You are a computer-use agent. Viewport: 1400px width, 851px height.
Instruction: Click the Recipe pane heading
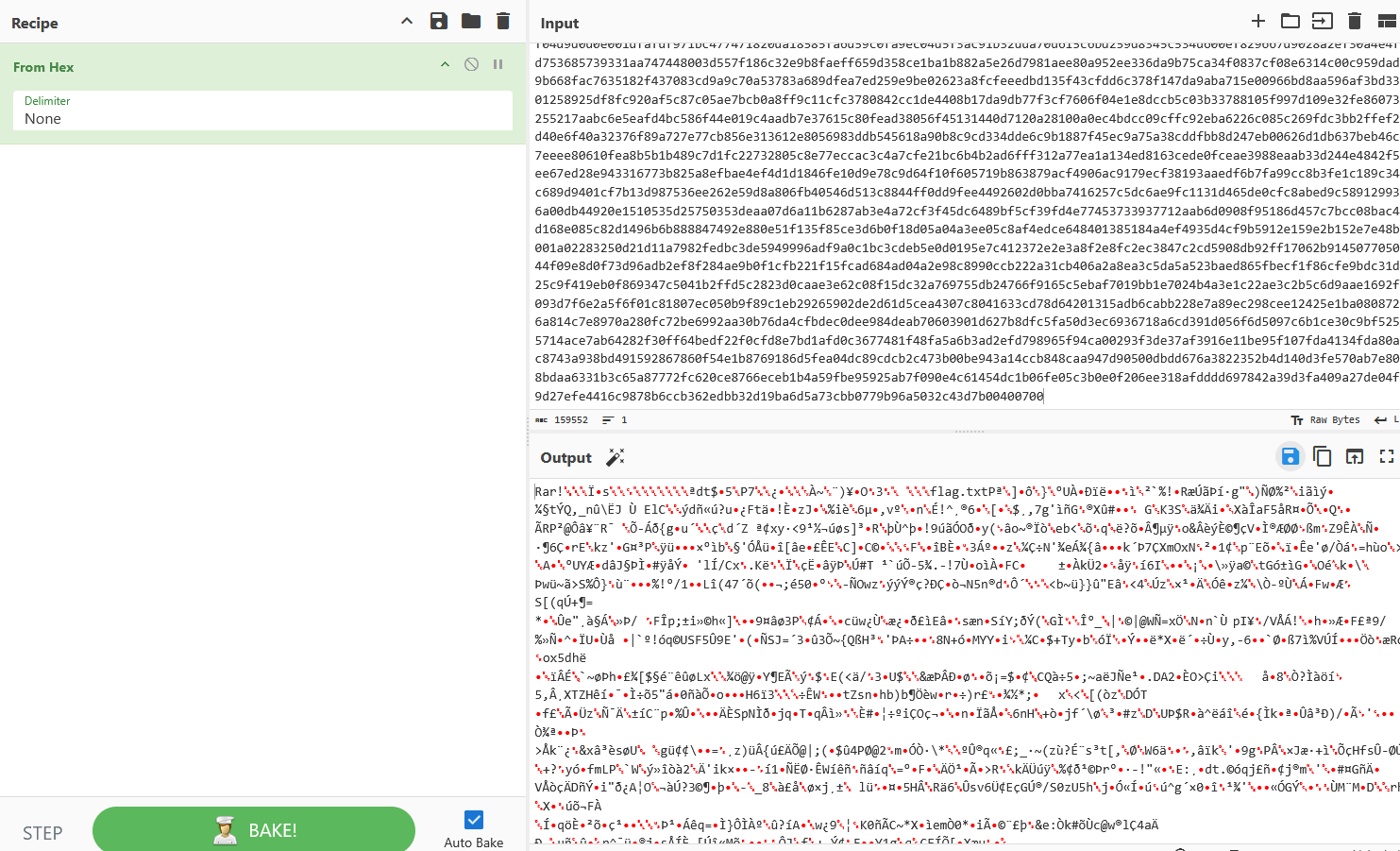click(35, 23)
